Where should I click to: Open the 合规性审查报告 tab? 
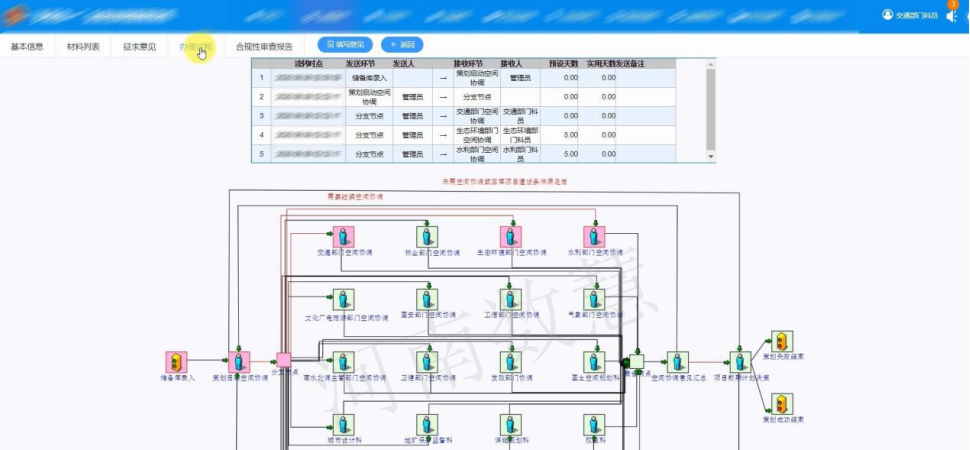point(264,46)
